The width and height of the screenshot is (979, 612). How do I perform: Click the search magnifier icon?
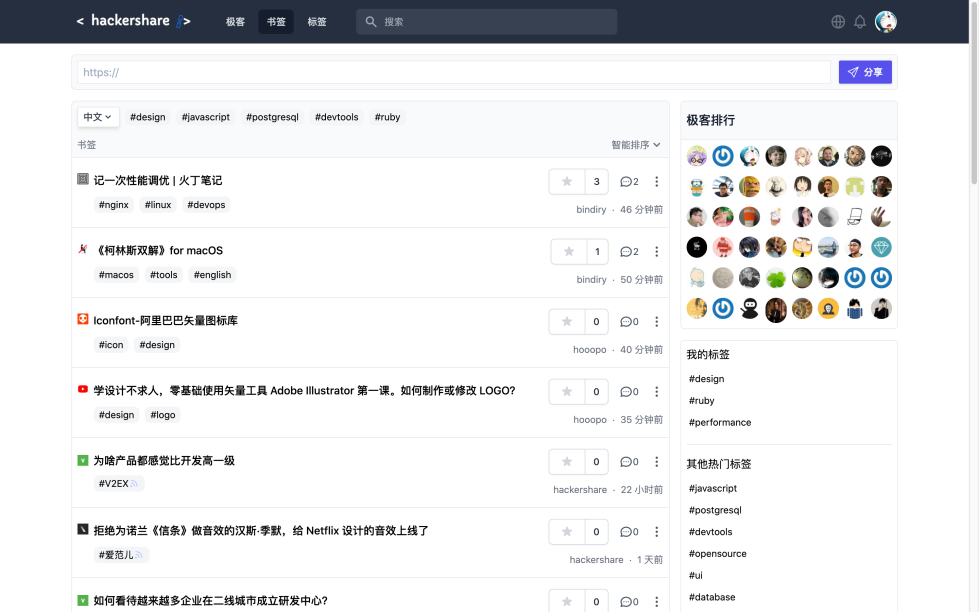tap(371, 22)
